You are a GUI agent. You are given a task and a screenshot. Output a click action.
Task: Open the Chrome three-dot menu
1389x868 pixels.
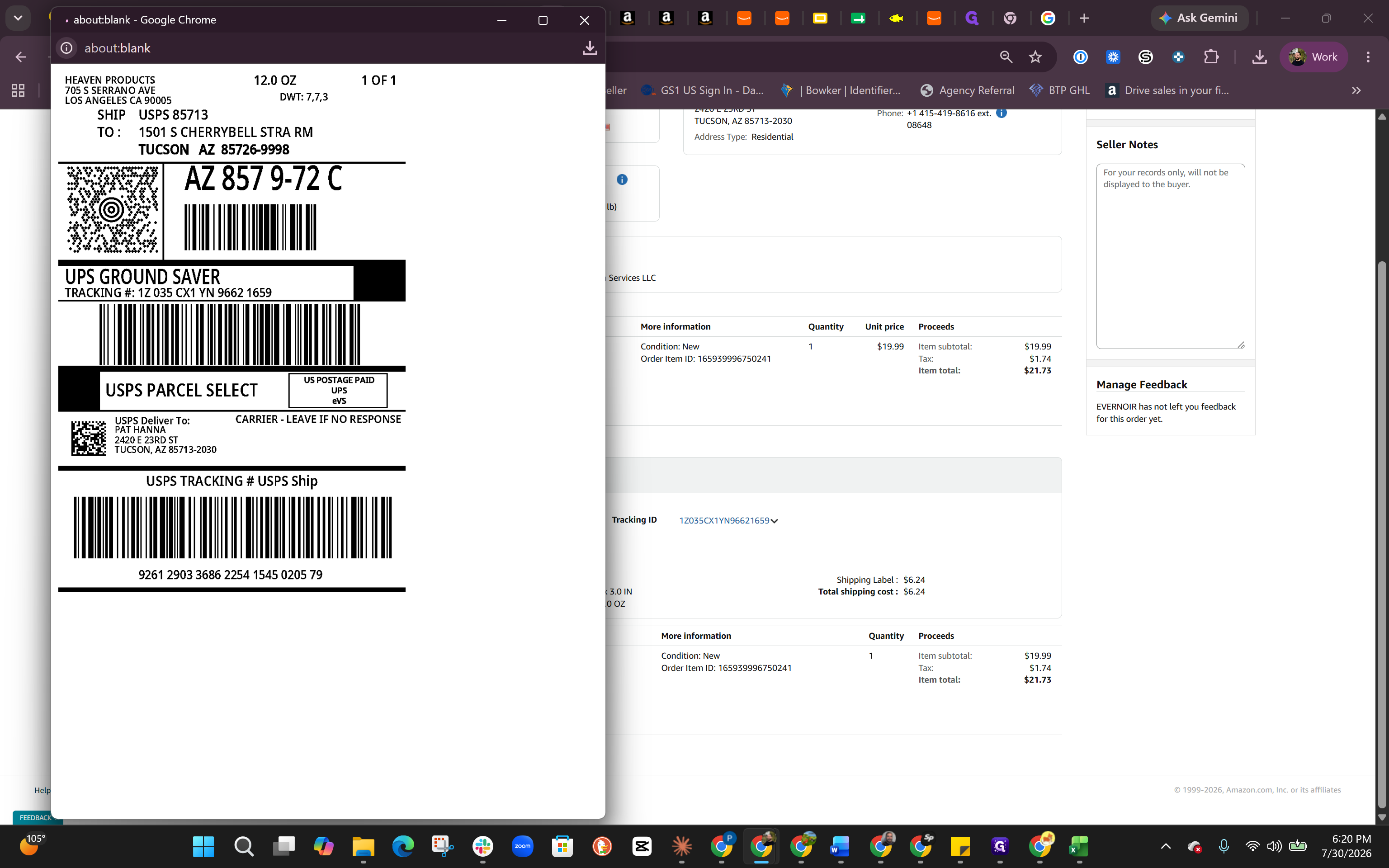coord(1368,57)
